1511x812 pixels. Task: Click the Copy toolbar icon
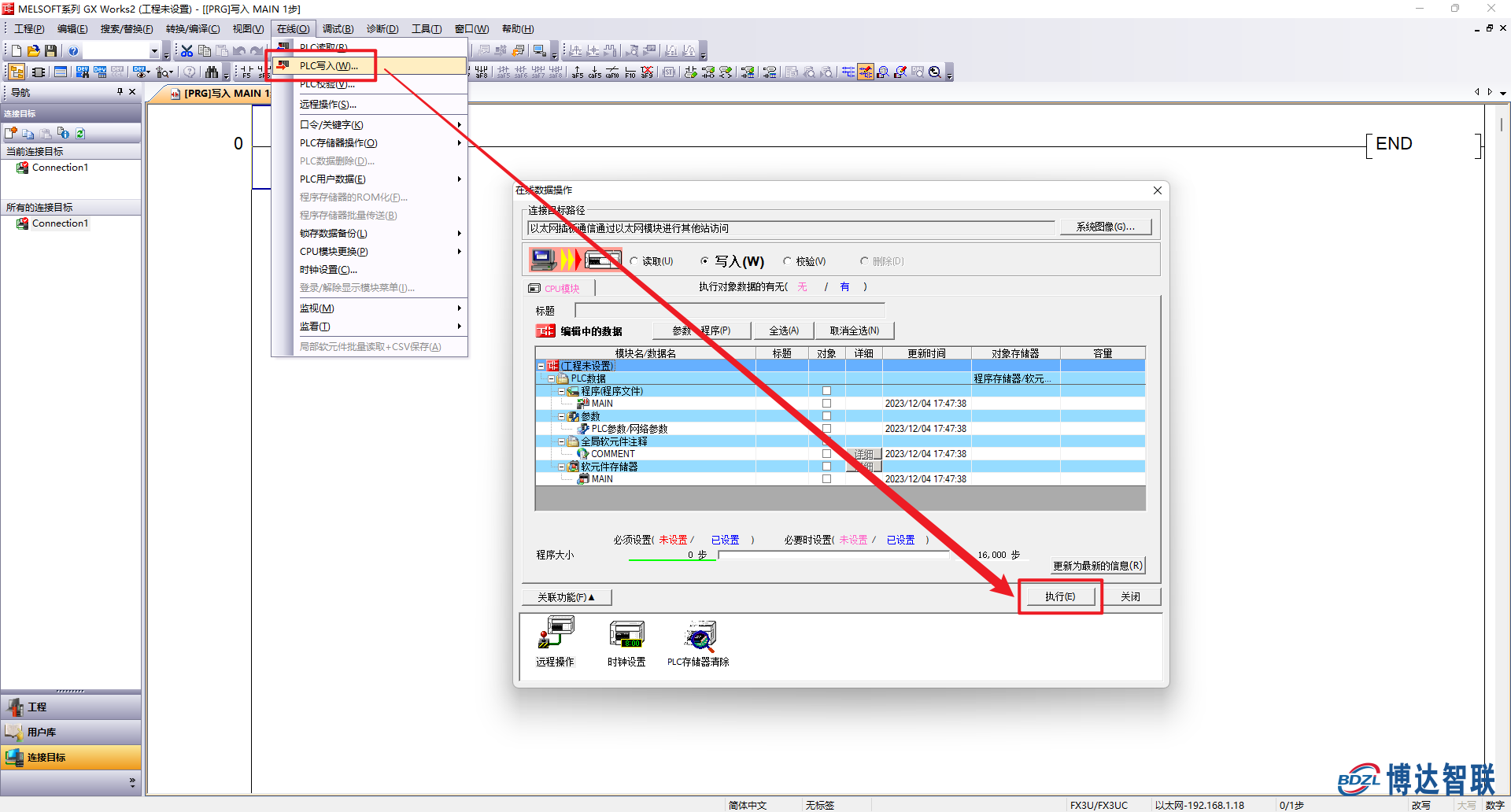(205, 51)
